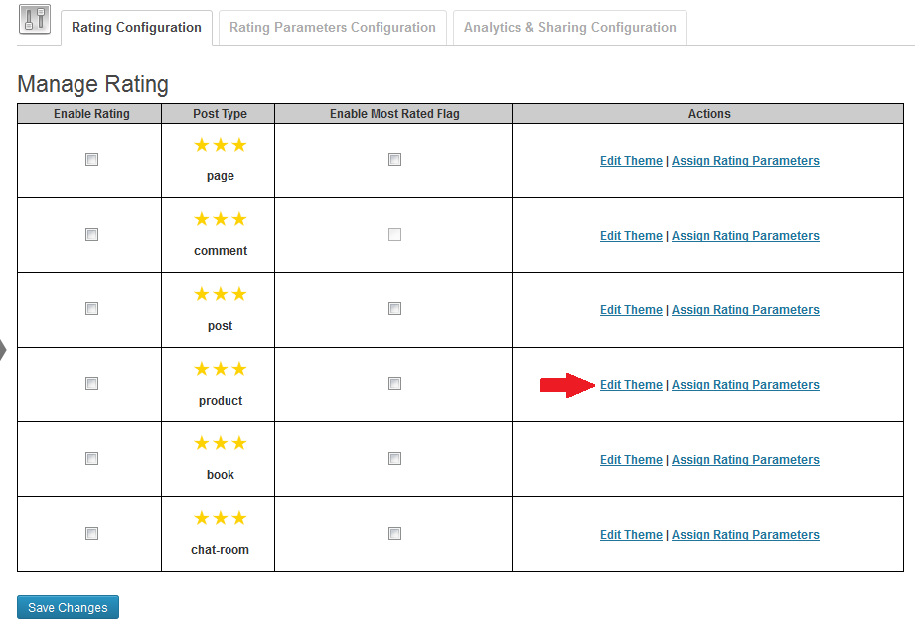Click the 'chat-room' post type label
This screenshot has height=621, width=915.
(220, 550)
